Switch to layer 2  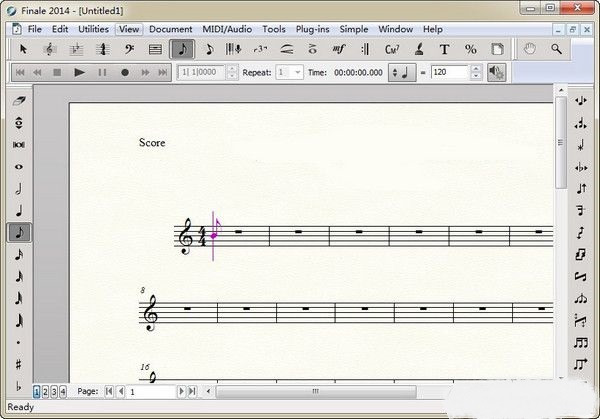46,392
